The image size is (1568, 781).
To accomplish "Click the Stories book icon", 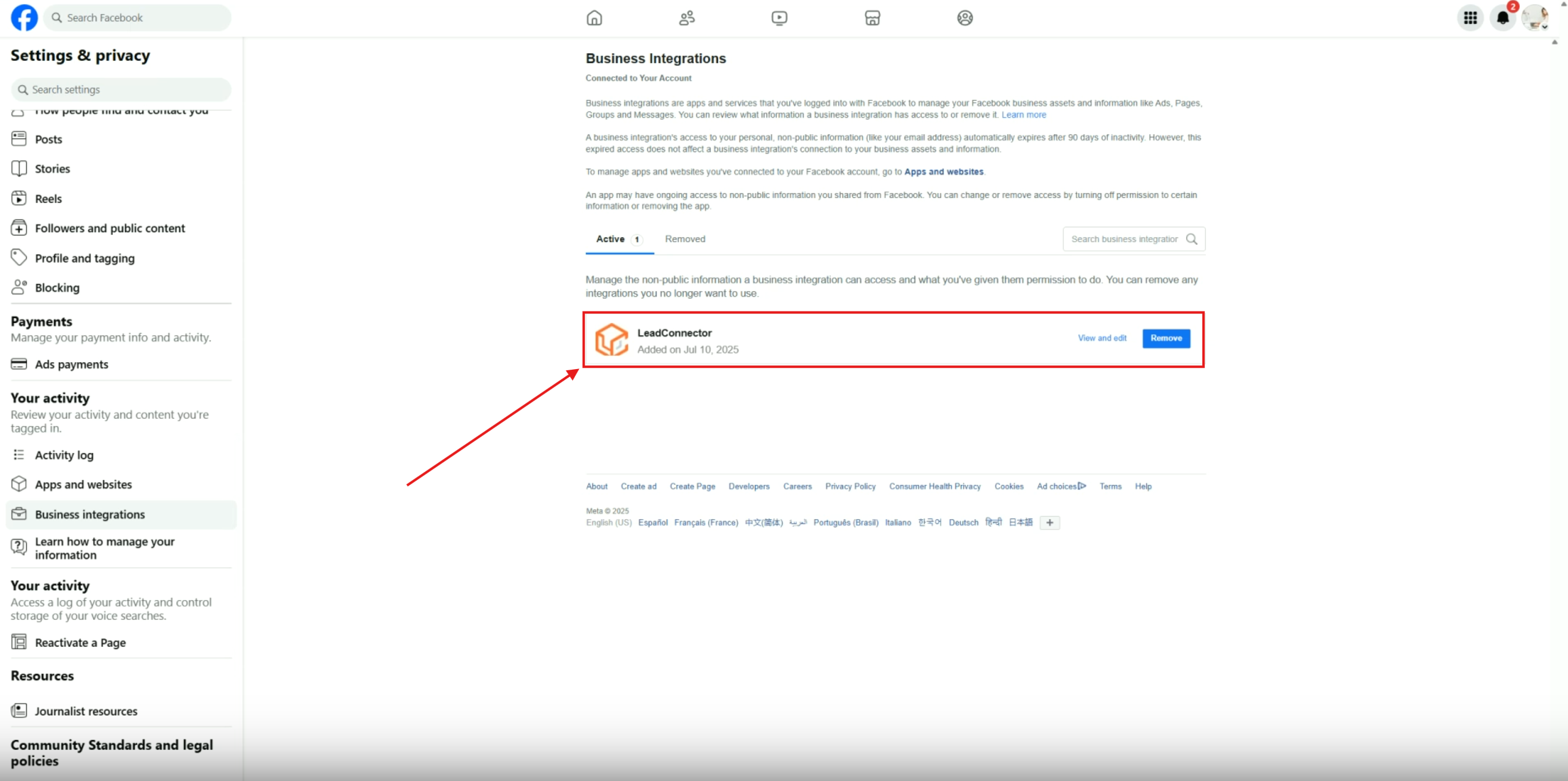I will pos(19,168).
